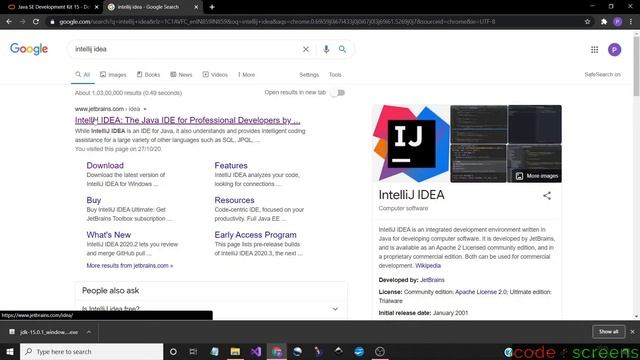Switch to the Books results tab
This screenshot has height=360, width=640.
148,75
